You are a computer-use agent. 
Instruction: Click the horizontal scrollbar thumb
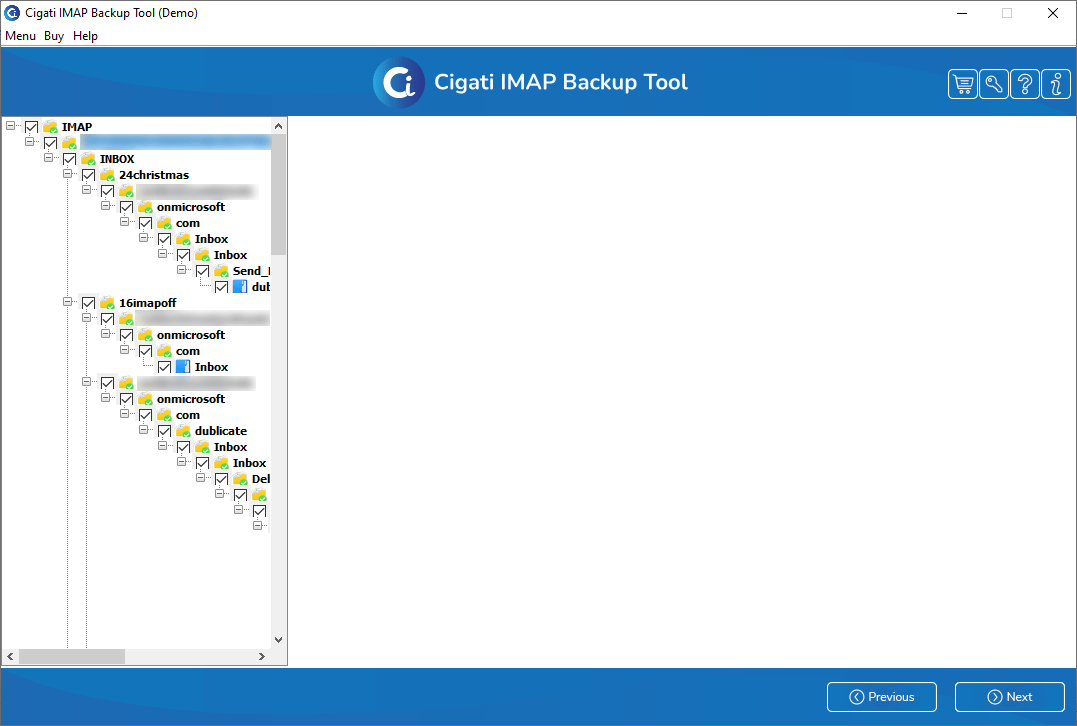(x=71, y=657)
